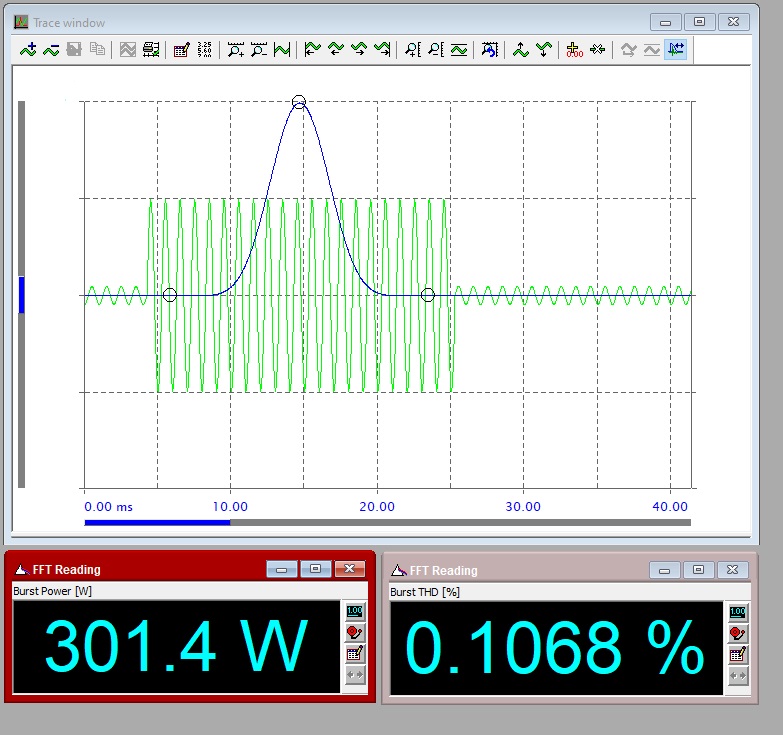Click the 1.00 scale button in Burst THD window
Screen dimensions: 783x735
pyautogui.click(x=738, y=612)
